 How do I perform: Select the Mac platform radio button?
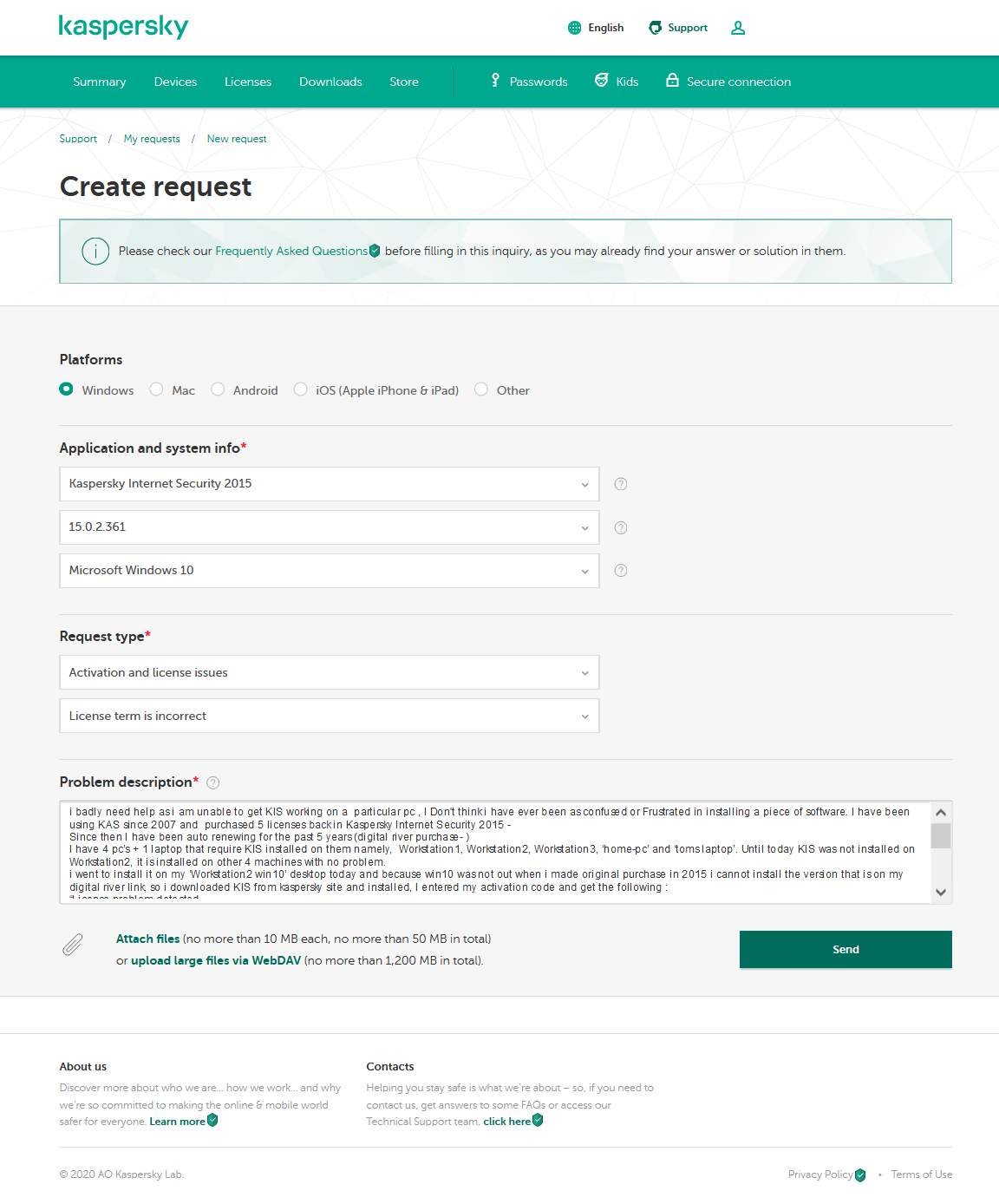click(x=157, y=389)
